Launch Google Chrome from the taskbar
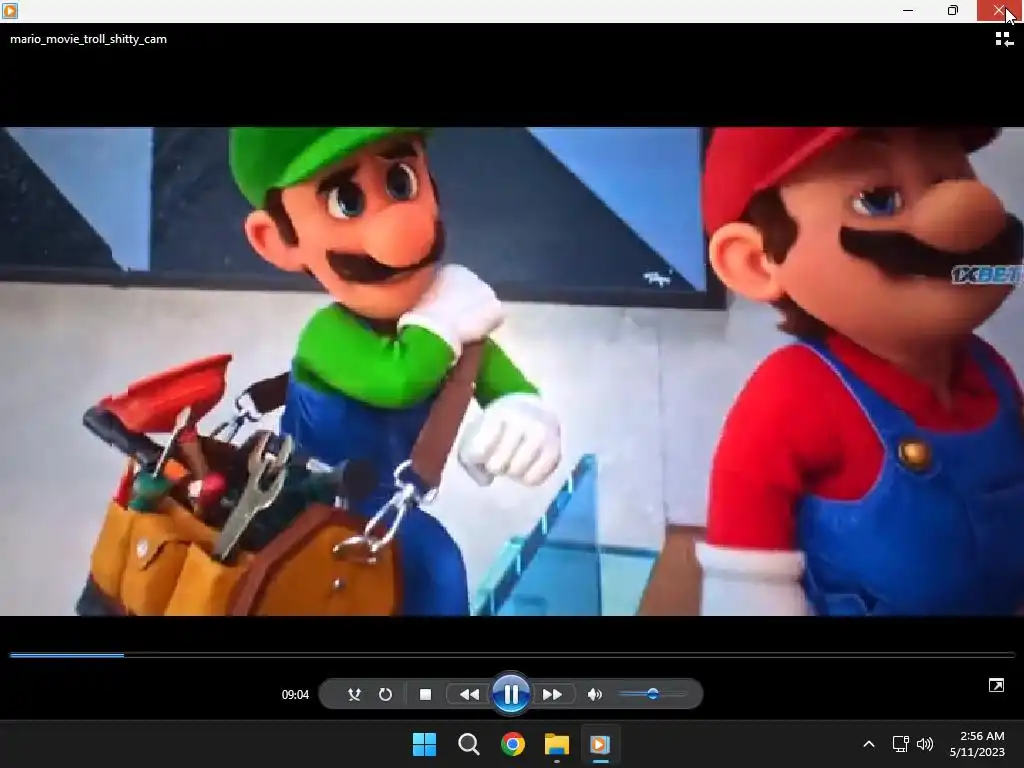 [513, 744]
